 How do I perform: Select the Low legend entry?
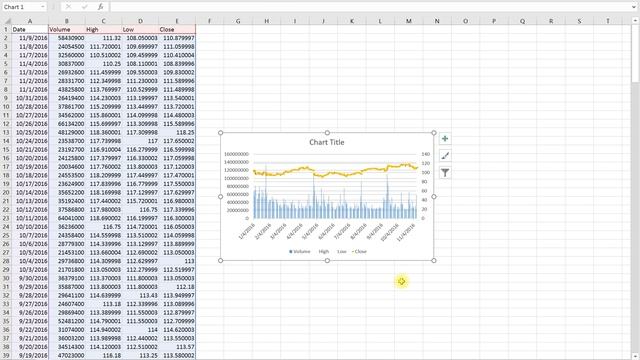[341, 251]
